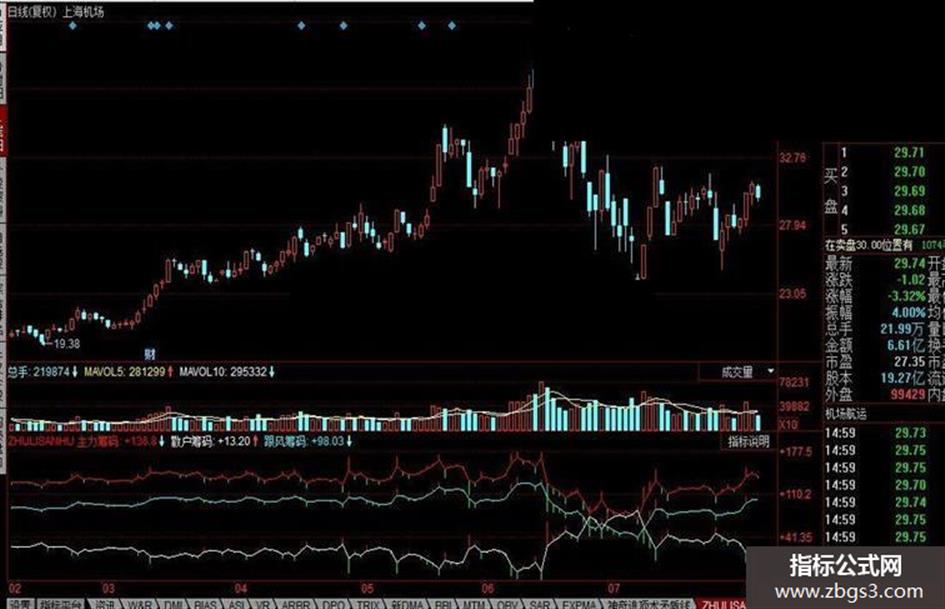This screenshot has width=945, height=609.
Task: Open the 机场航运 sector link
Action: click(x=846, y=414)
